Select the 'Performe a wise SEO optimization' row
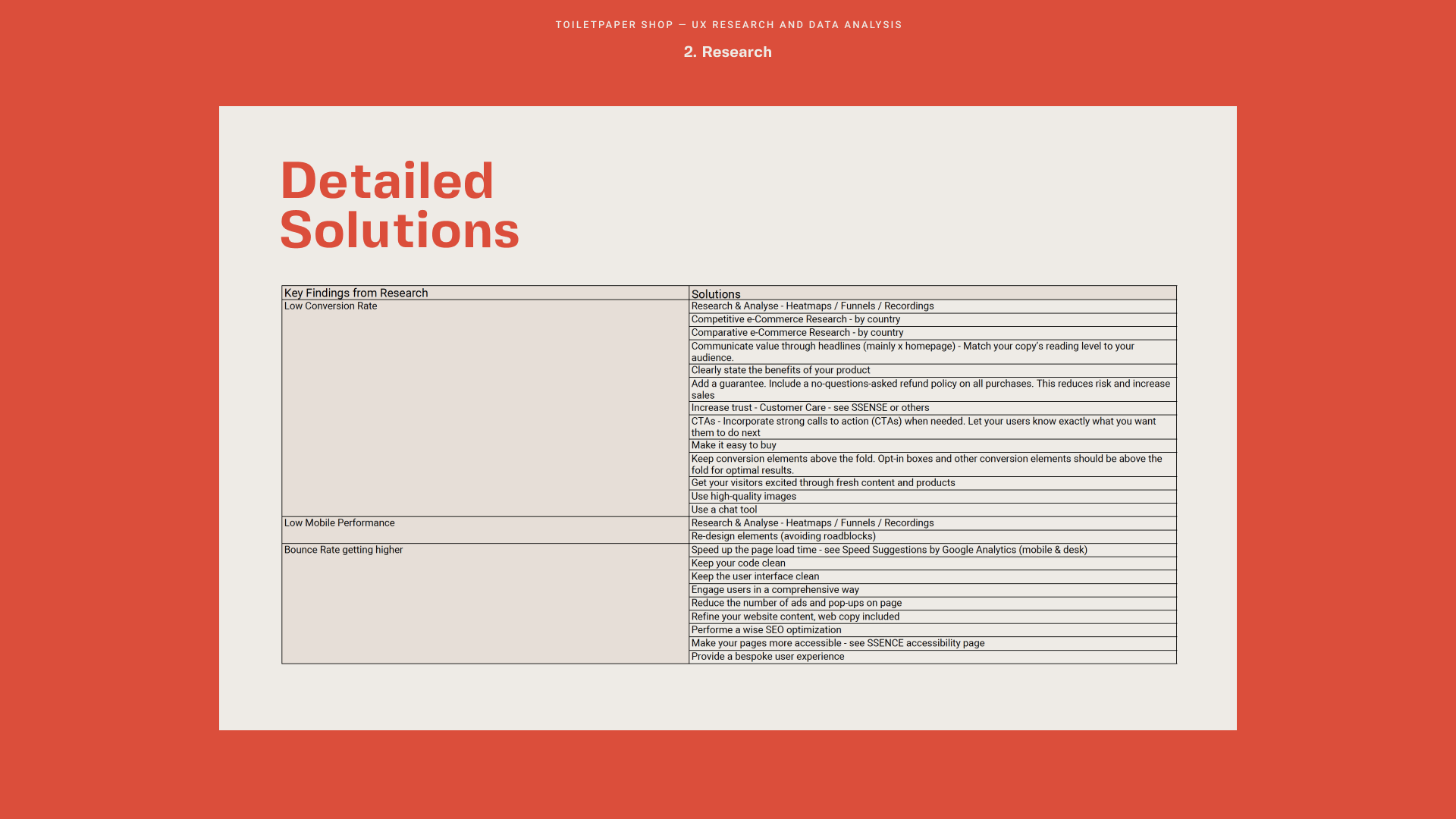This screenshot has height=819, width=1456. [766, 630]
